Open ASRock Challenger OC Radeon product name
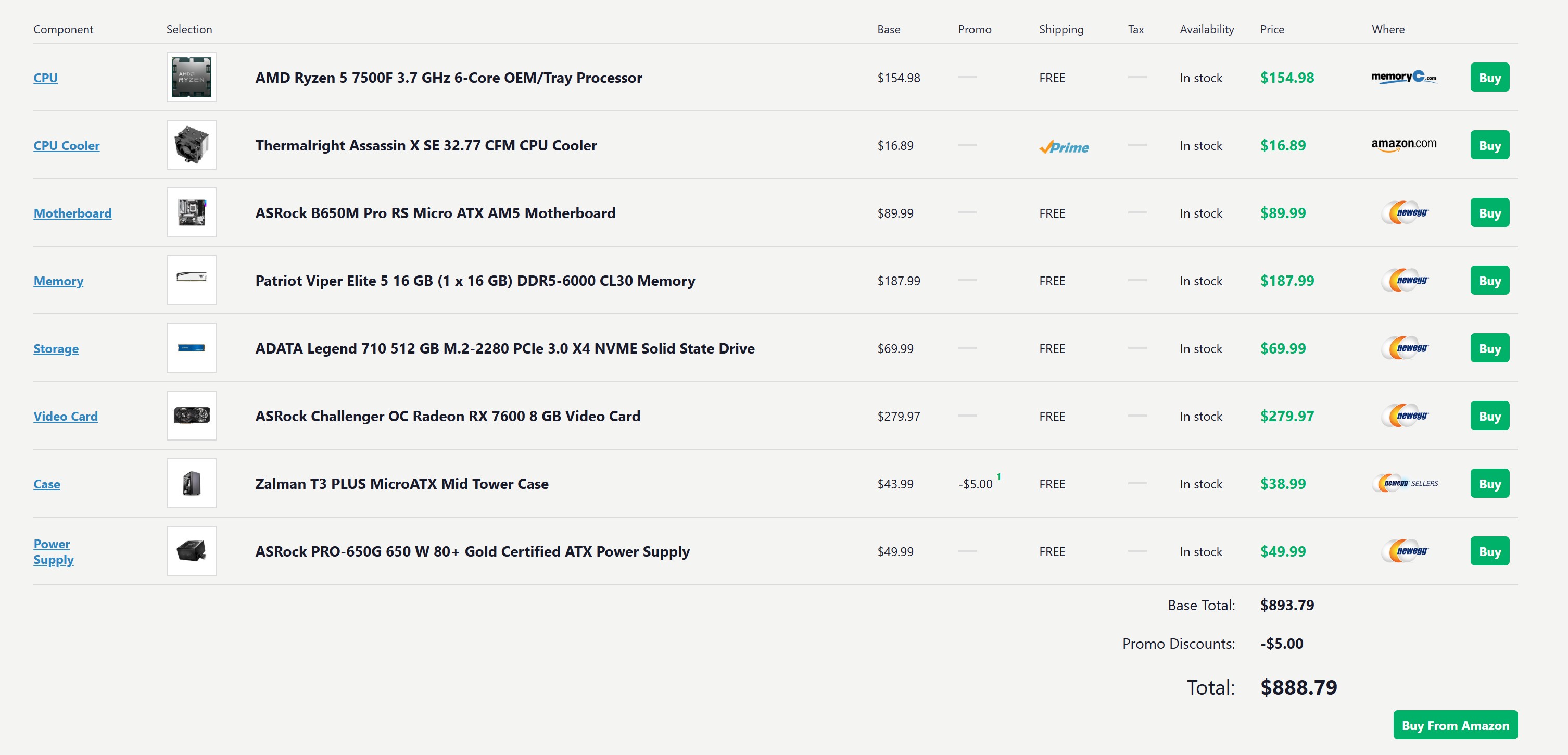 (x=447, y=416)
